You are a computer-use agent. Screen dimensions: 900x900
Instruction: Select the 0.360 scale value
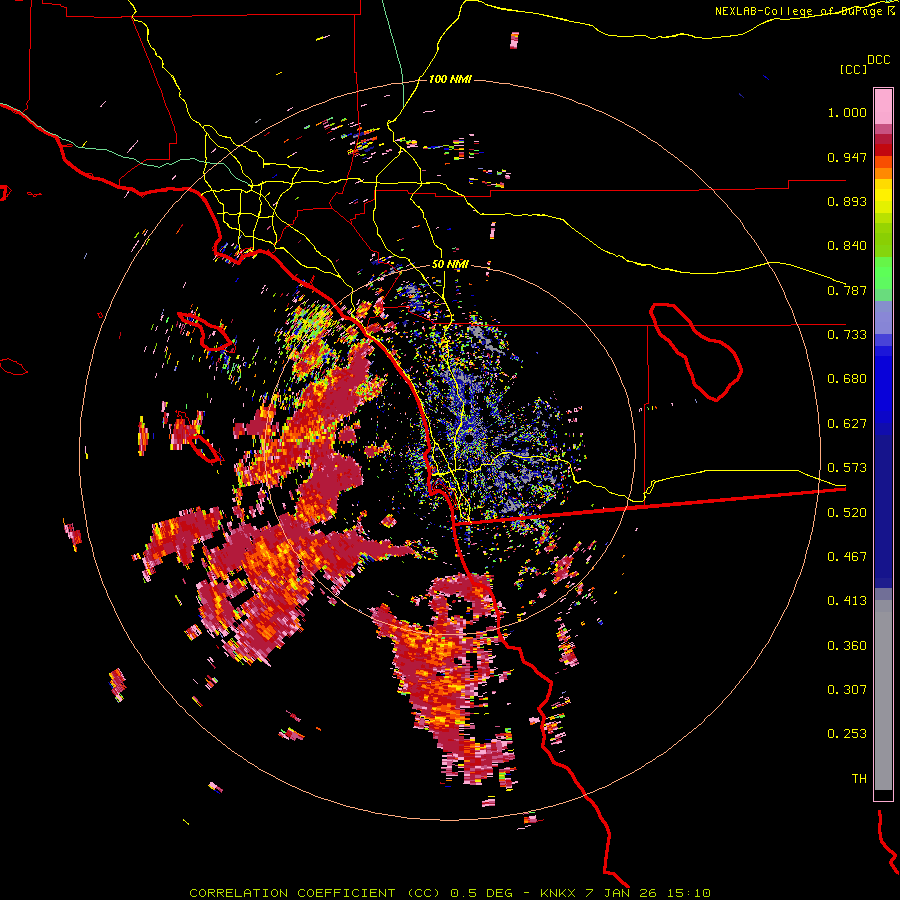[x=847, y=646]
